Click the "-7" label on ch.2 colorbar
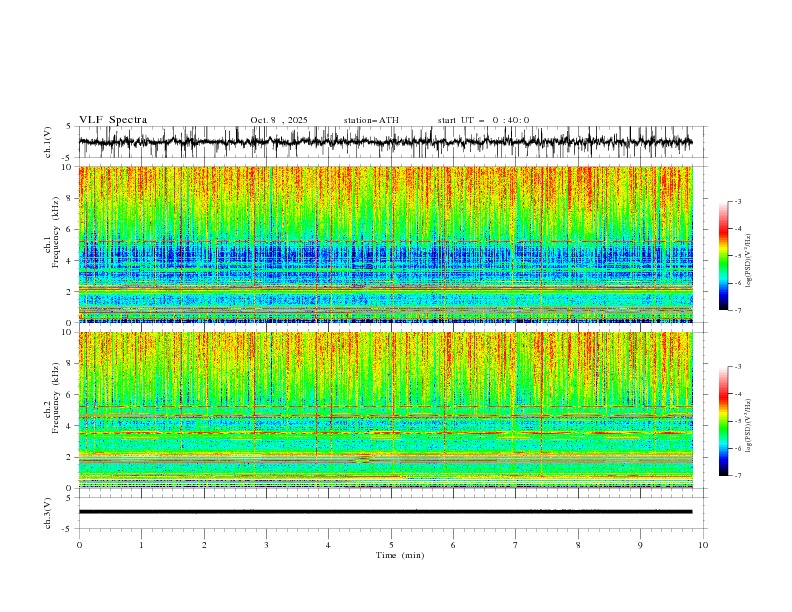The width and height of the screenshot is (792, 612). click(x=737, y=475)
